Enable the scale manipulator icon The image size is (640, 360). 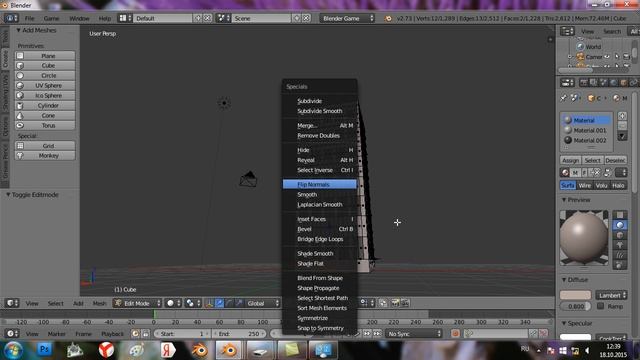point(239,303)
